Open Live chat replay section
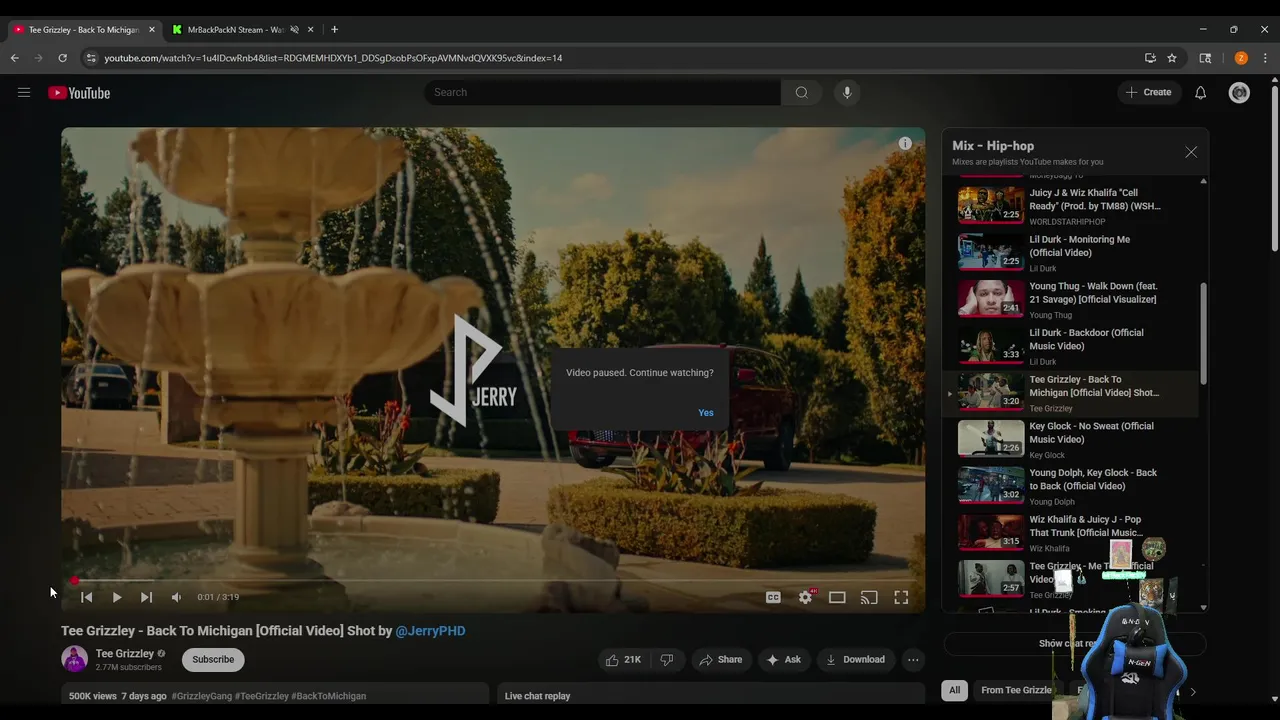1280x720 pixels. tap(711, 696)
